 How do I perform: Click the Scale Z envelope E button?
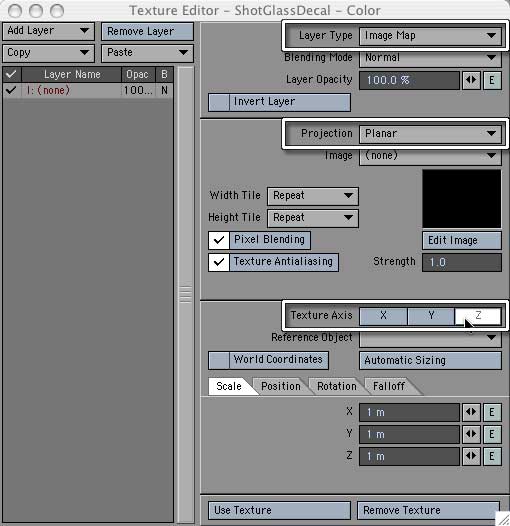(x=492, y=456)
